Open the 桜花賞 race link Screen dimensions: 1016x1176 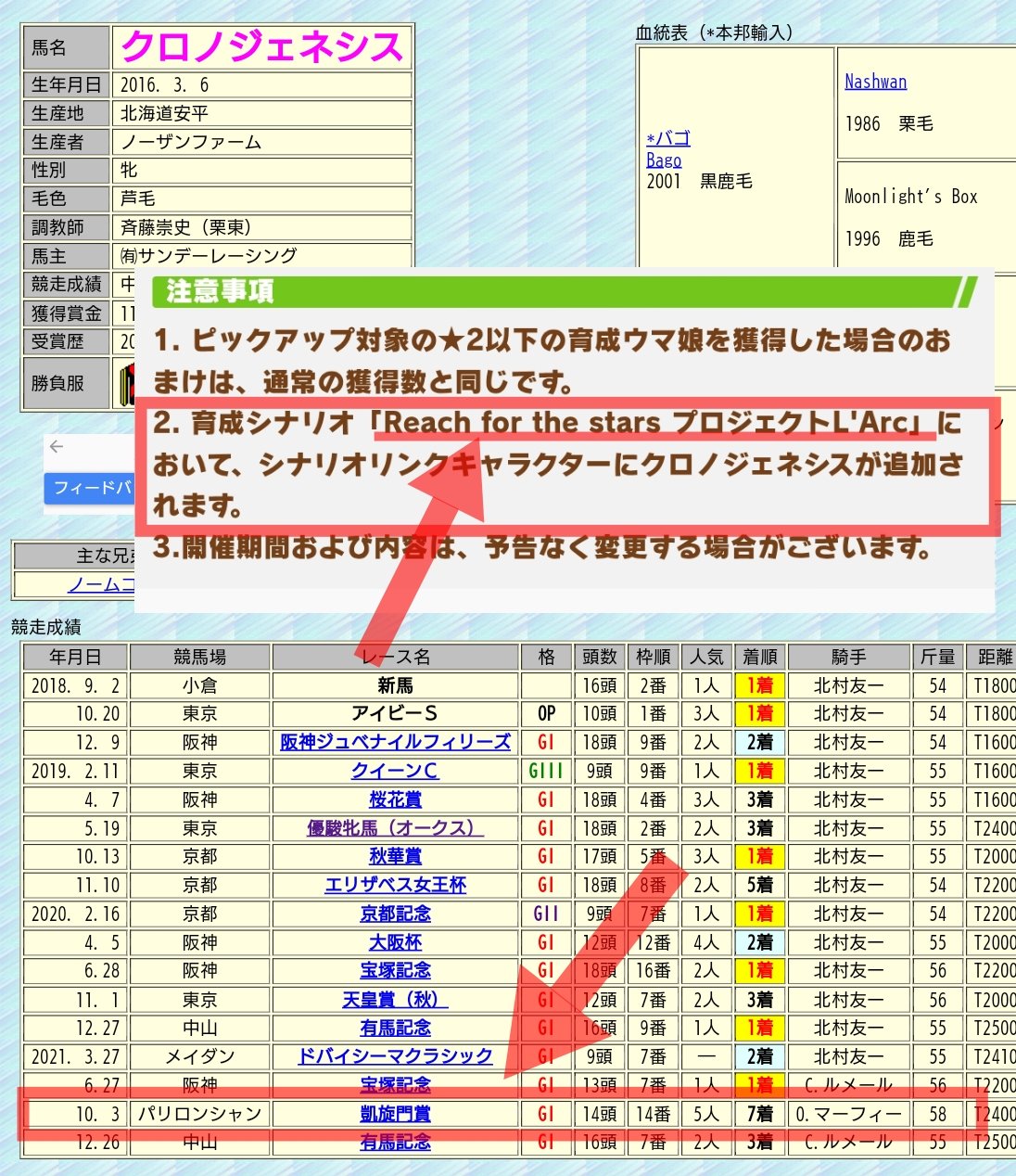coord(395,799)
